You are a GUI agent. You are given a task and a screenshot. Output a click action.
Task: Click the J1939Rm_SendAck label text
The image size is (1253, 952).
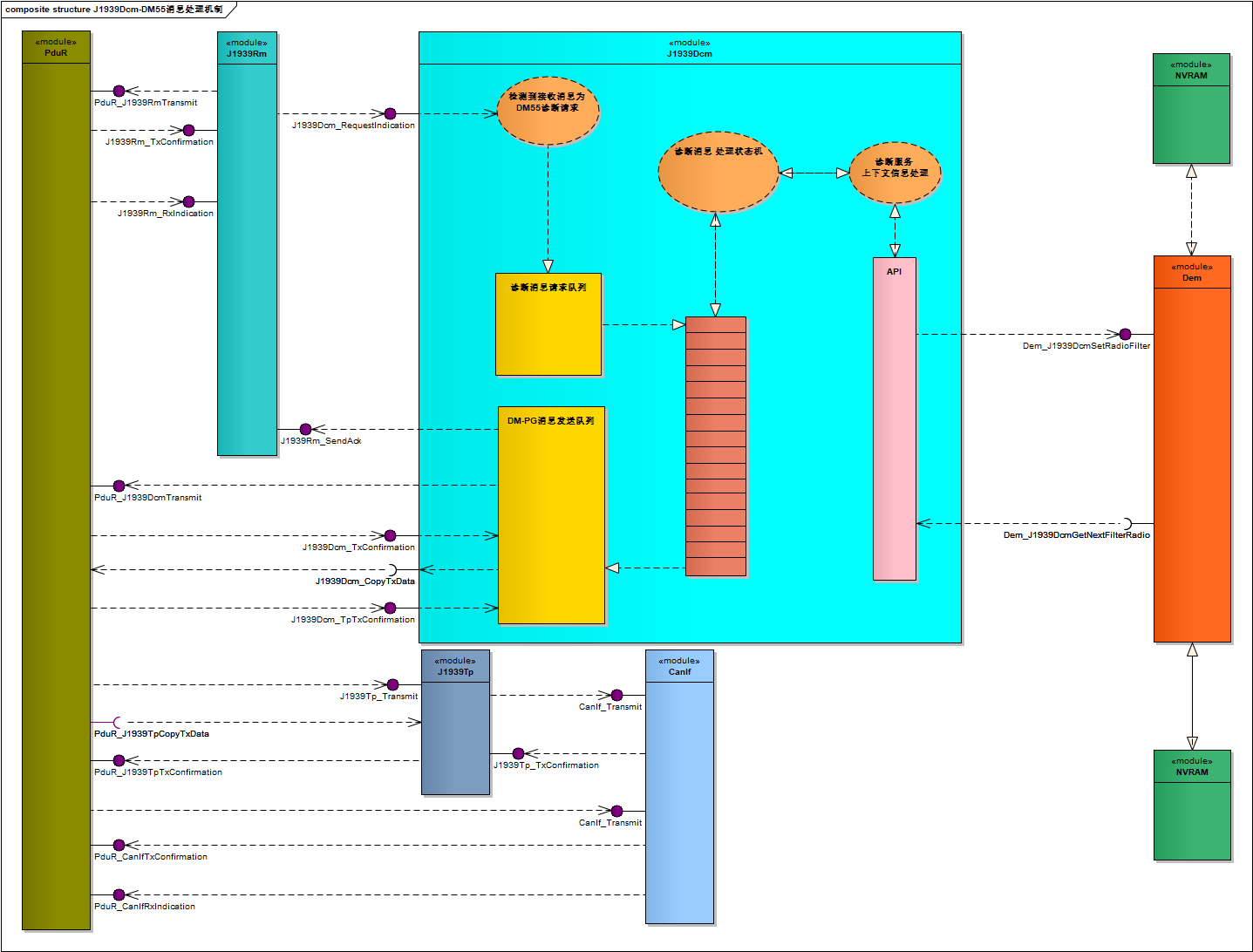click(321, 441)
